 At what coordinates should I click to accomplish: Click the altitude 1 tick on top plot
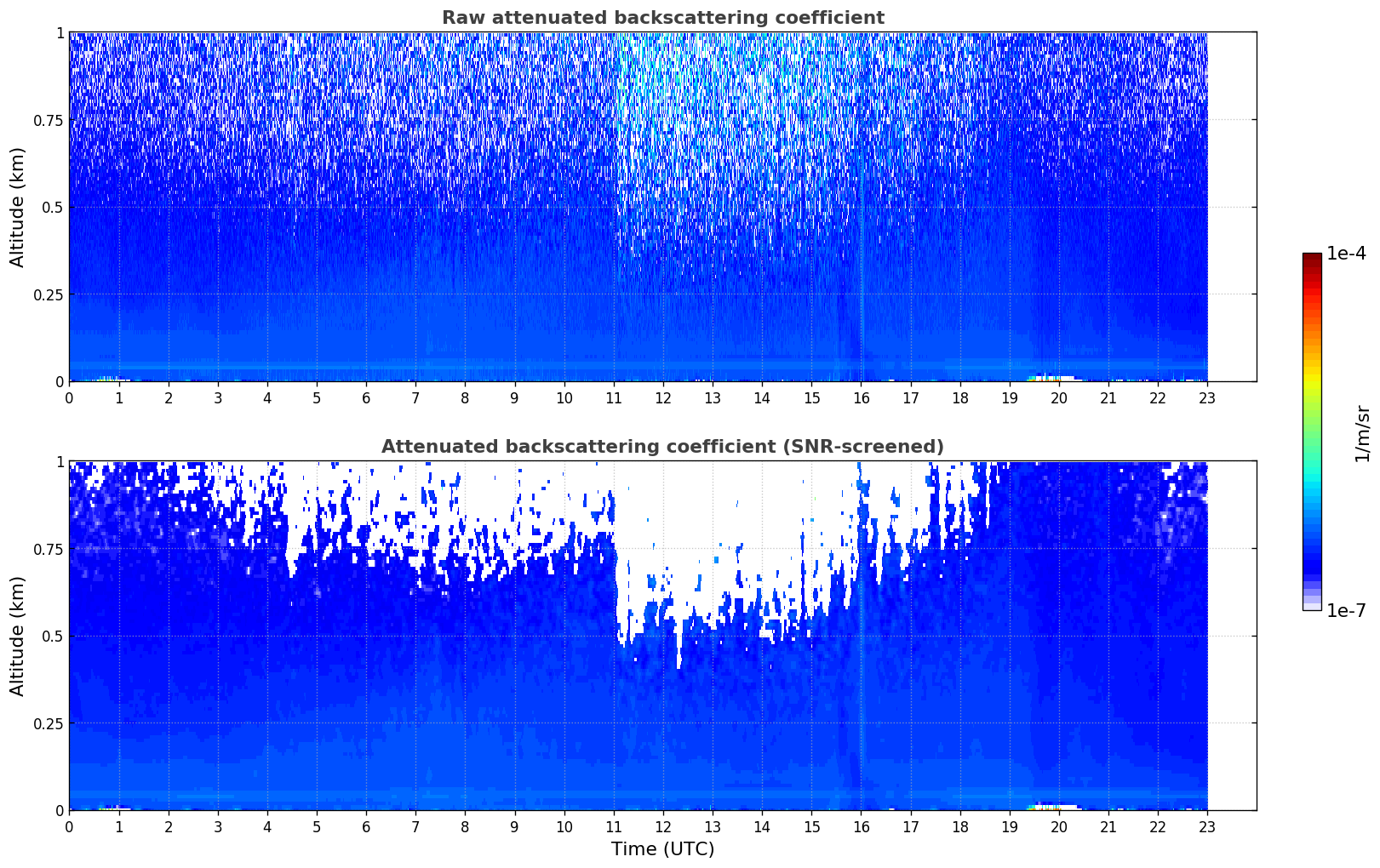point(60,32)
